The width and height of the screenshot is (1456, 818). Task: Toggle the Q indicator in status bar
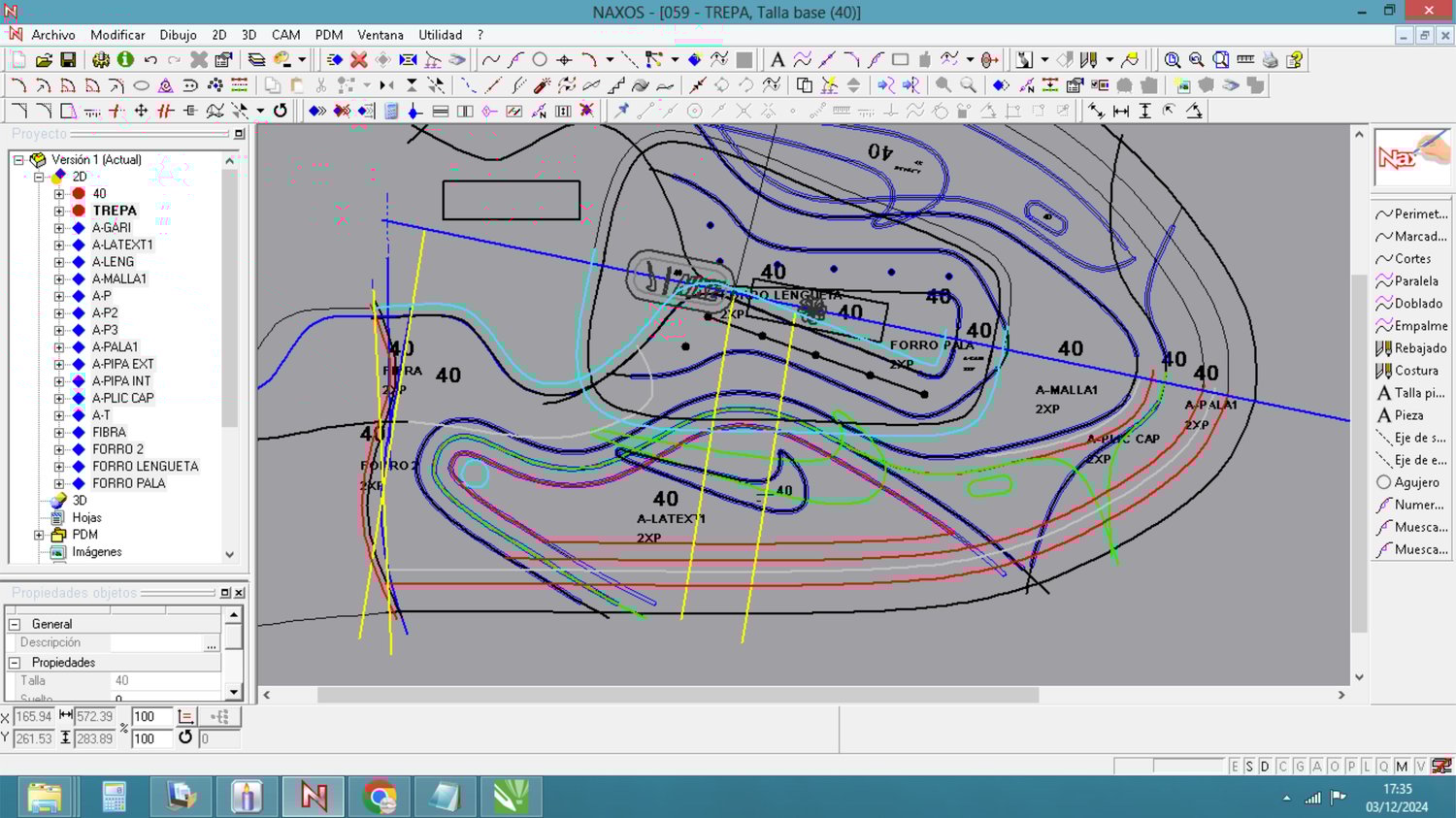pos(1384,767)
